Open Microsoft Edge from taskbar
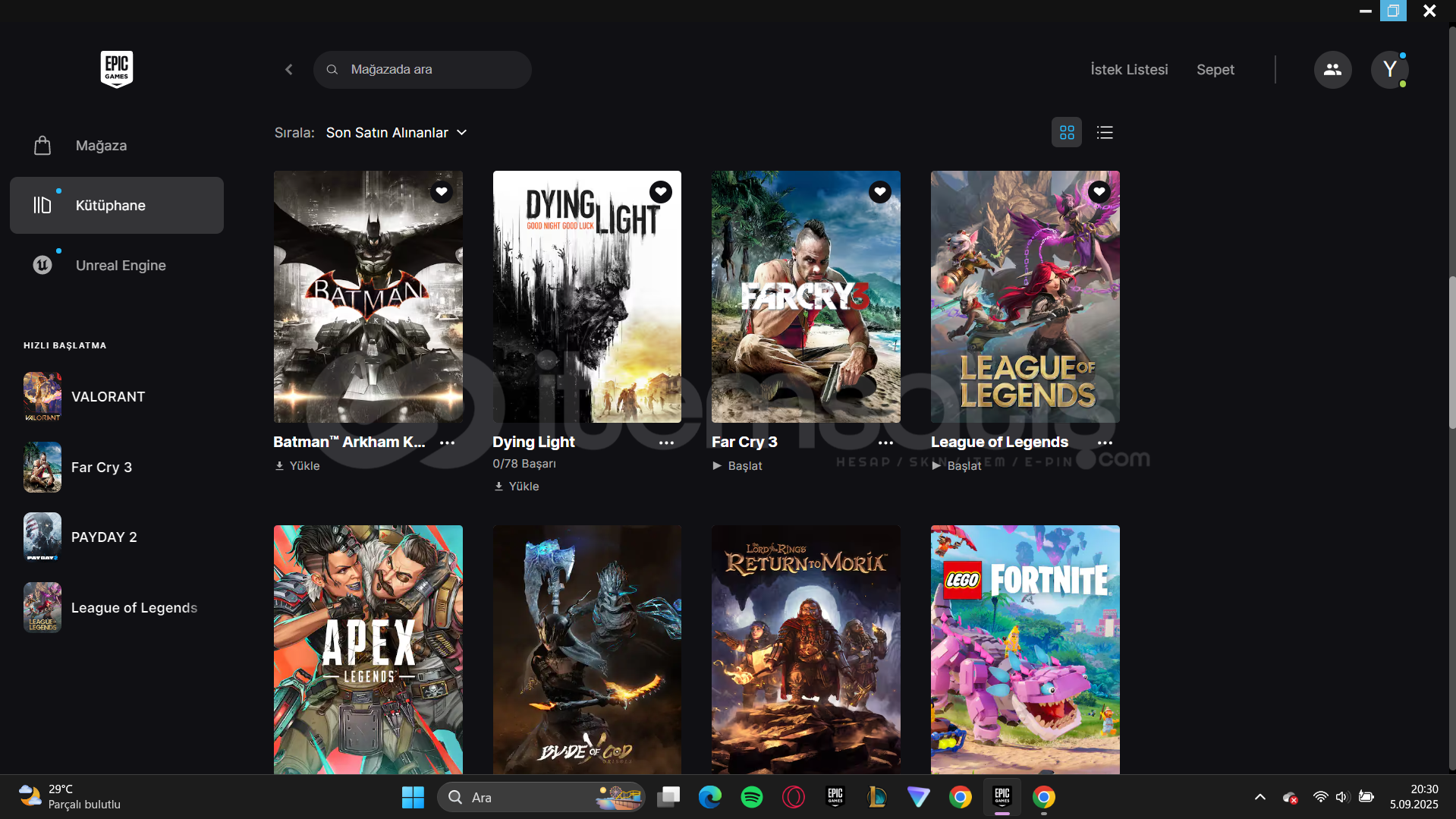 click(710, 797)
